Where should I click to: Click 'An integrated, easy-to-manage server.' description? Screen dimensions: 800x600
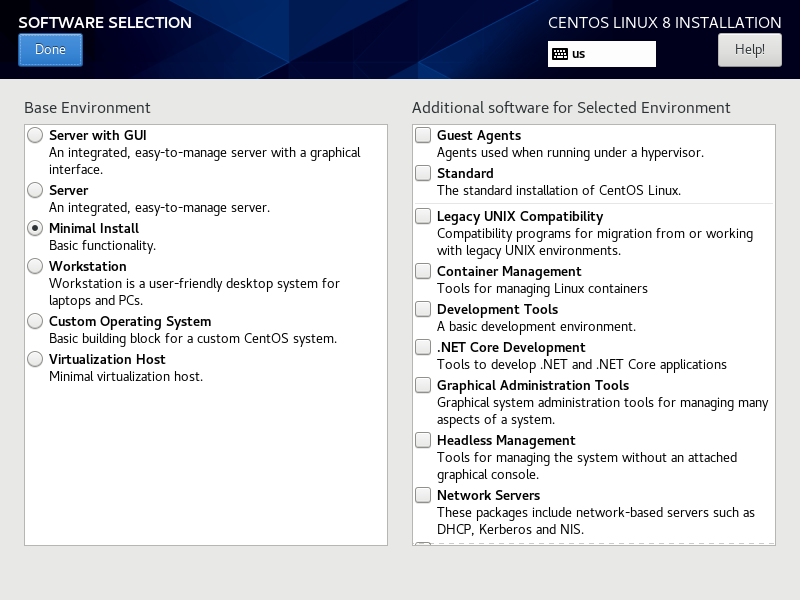point(159,208)
